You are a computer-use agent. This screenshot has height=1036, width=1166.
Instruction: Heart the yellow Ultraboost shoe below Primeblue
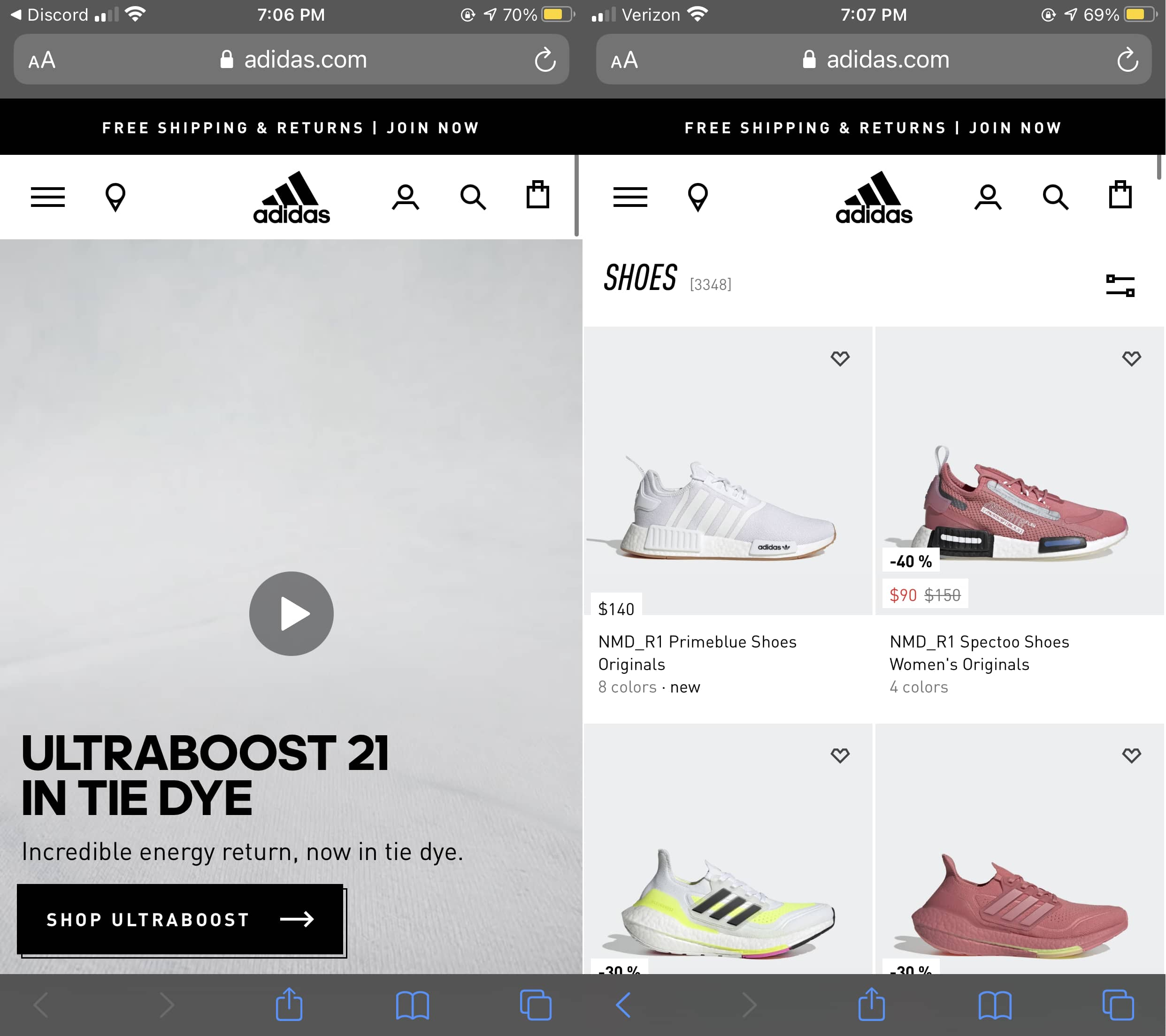point(840,755)
